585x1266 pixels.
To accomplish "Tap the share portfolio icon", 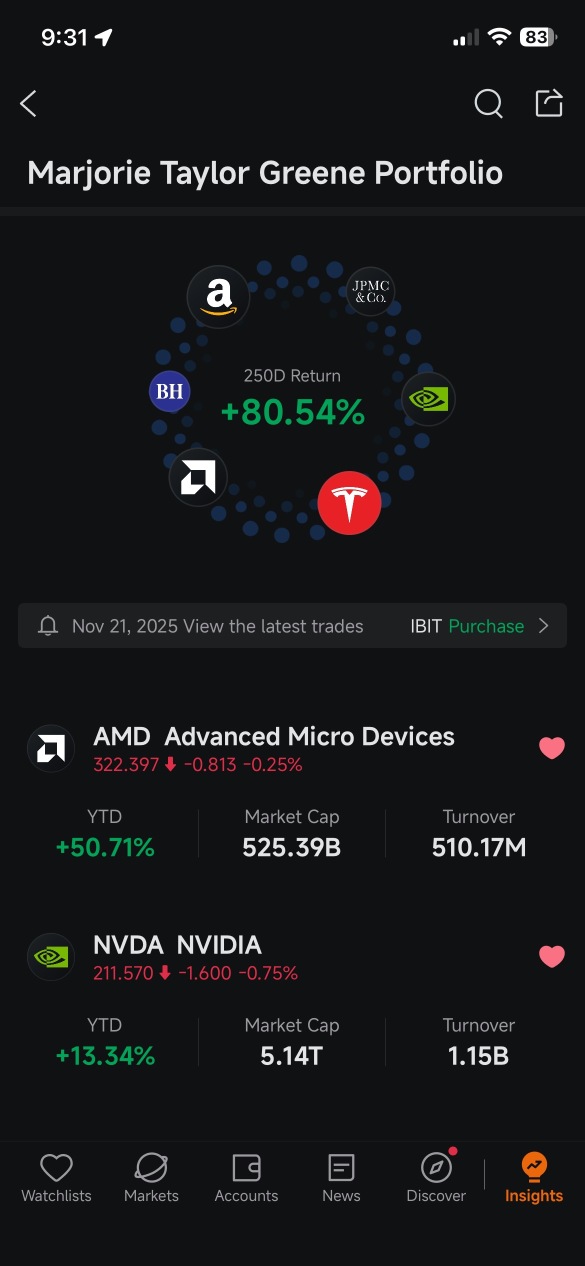I will pyautogui.click(x=549, y=103).
